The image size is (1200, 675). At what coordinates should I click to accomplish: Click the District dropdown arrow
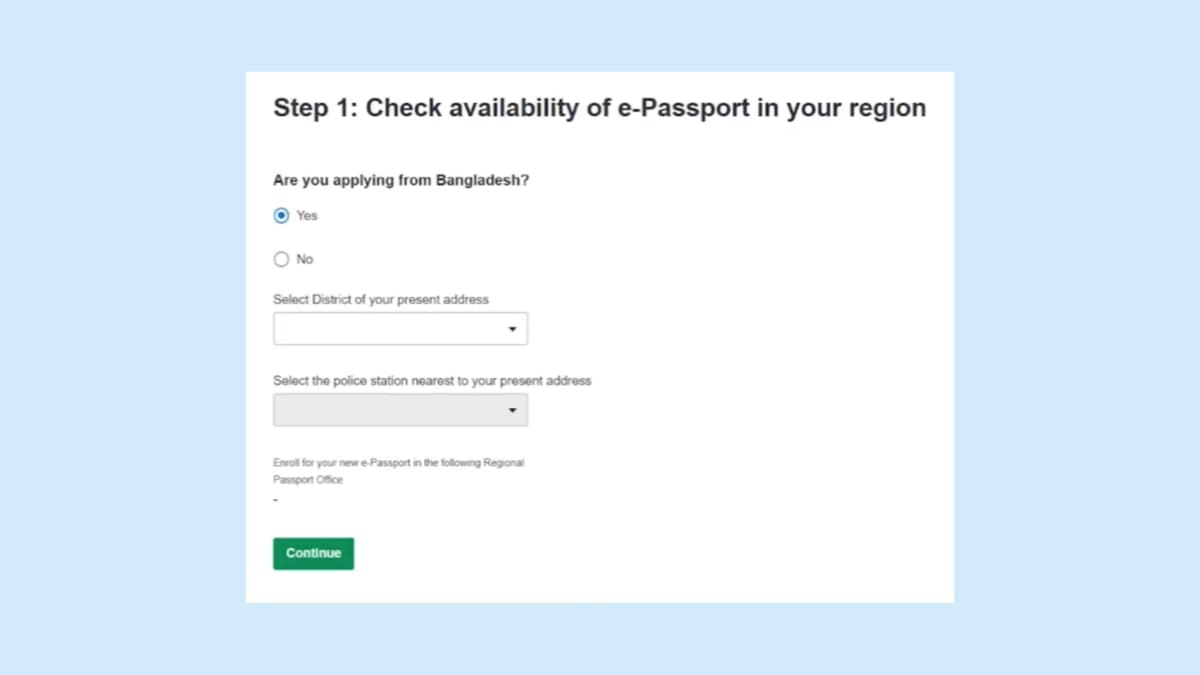(x=512, y=329)
